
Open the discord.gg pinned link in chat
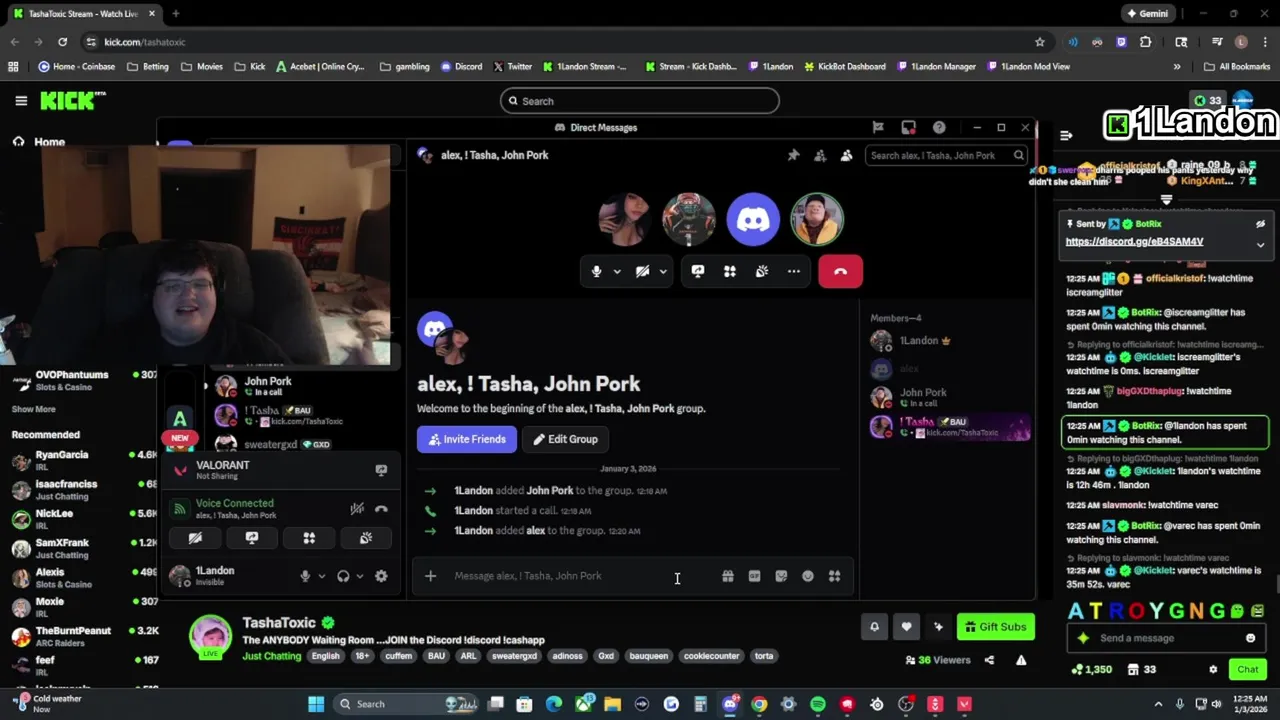(x=1134, y=241)
